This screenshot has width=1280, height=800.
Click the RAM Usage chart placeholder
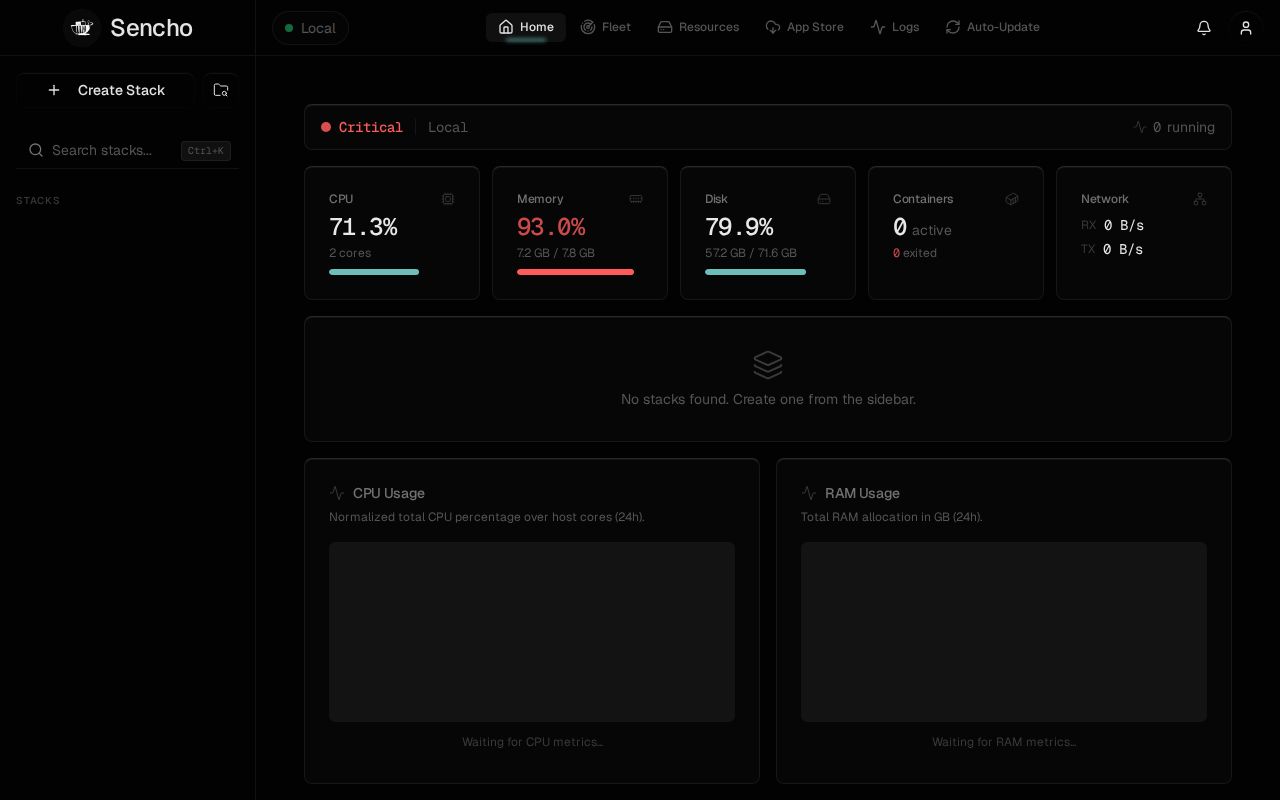click(1004, 632)
